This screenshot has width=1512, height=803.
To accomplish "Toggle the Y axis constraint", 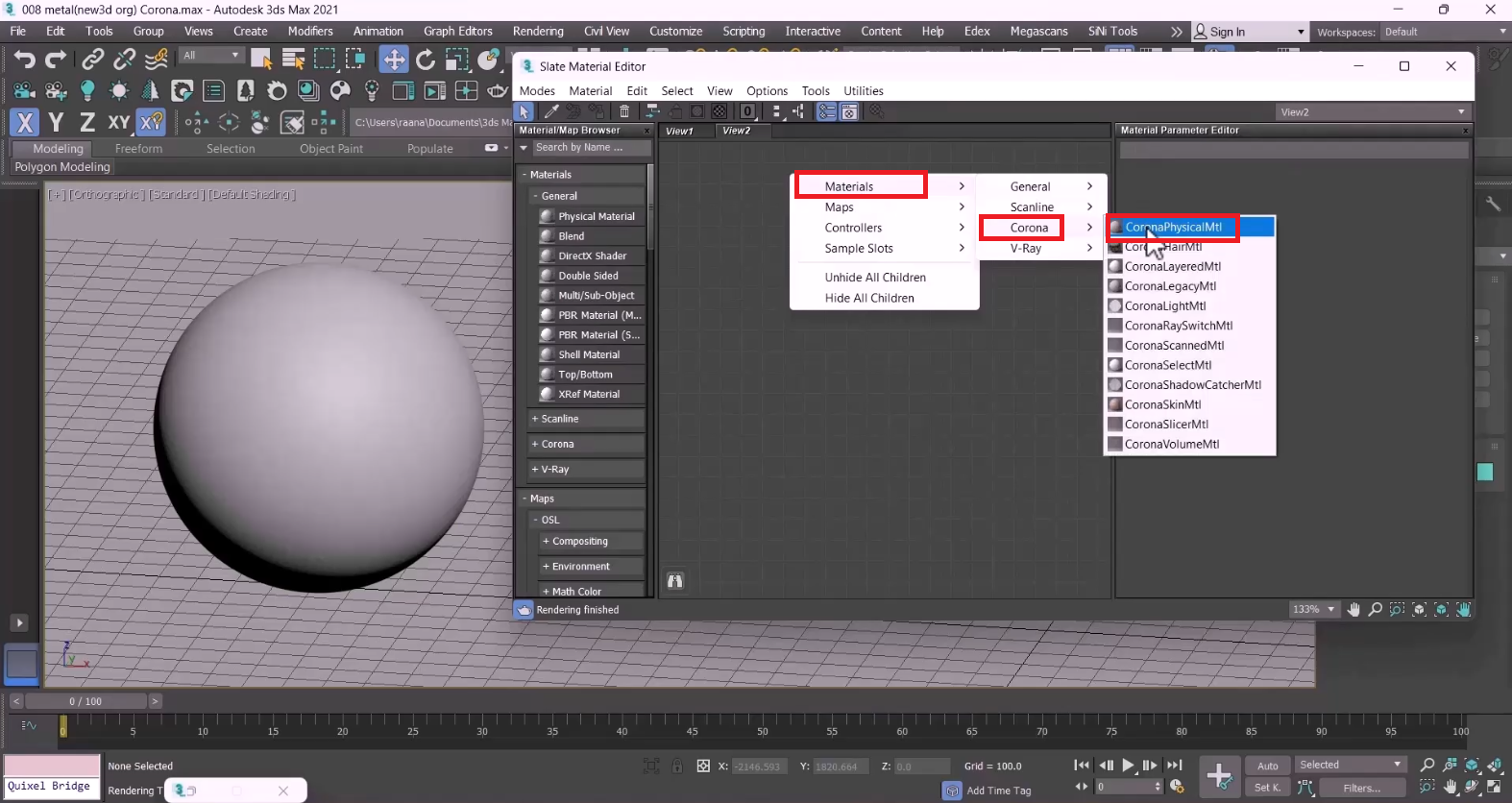I will tap(56, 122).
